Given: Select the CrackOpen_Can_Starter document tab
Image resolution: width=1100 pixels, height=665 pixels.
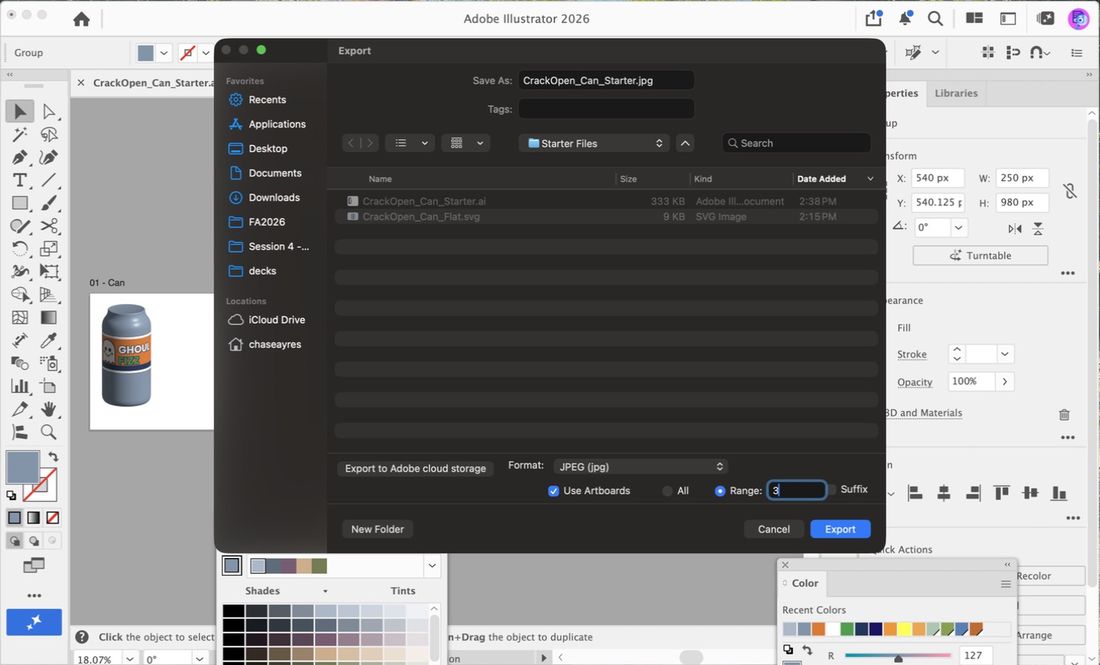Looking at the screenshot, I should pos(153,83).
